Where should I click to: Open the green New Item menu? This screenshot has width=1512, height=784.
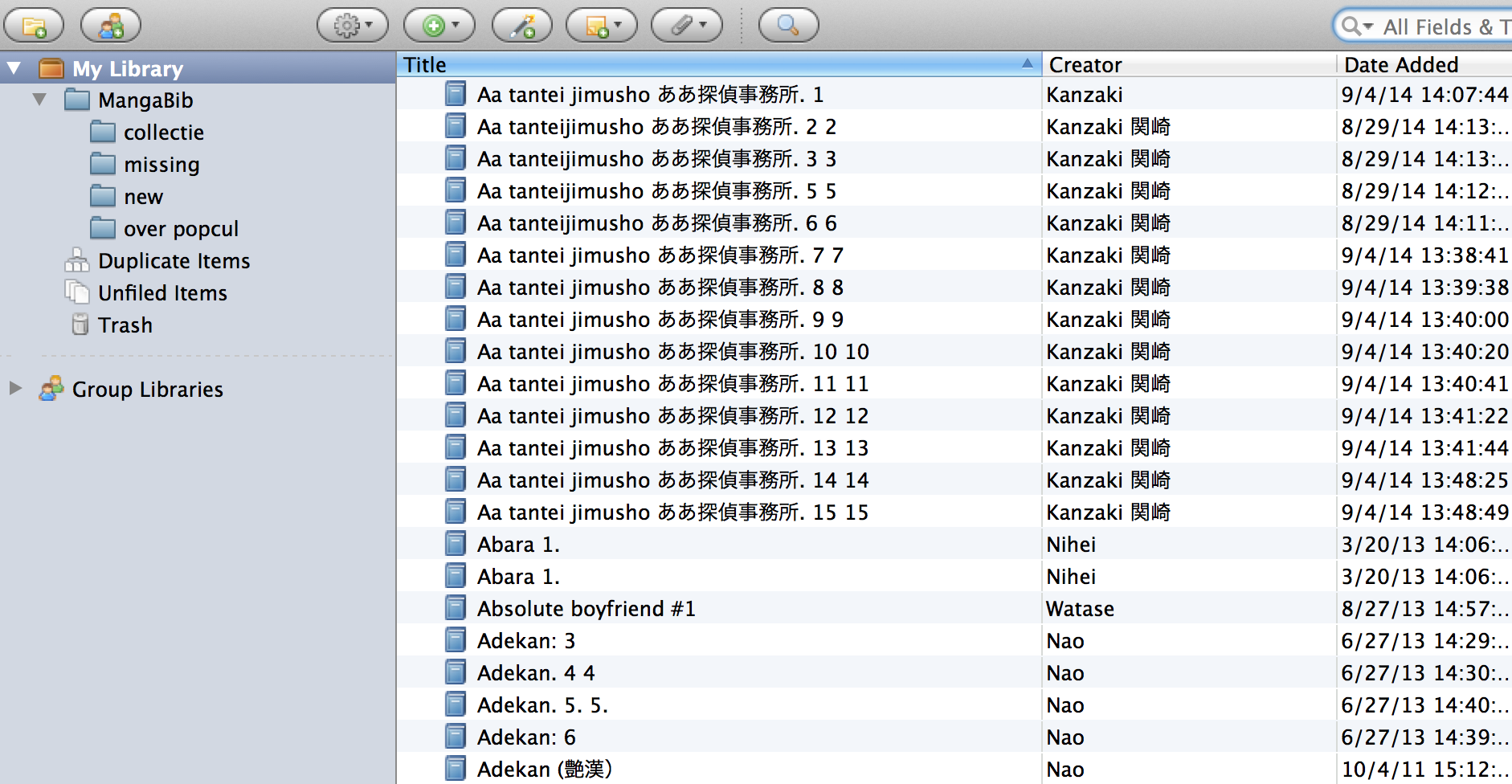coord(439,26)
